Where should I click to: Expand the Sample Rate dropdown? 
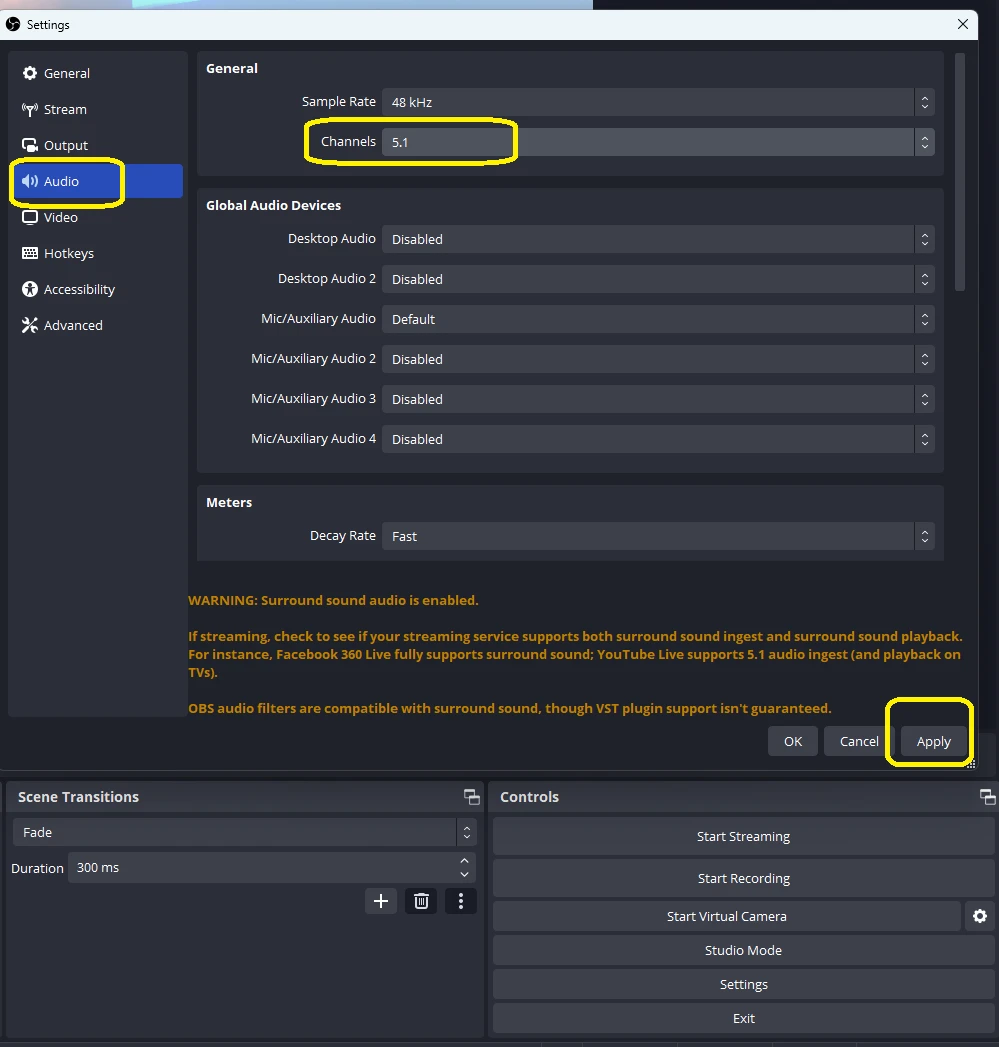click(x=658, y=102)
